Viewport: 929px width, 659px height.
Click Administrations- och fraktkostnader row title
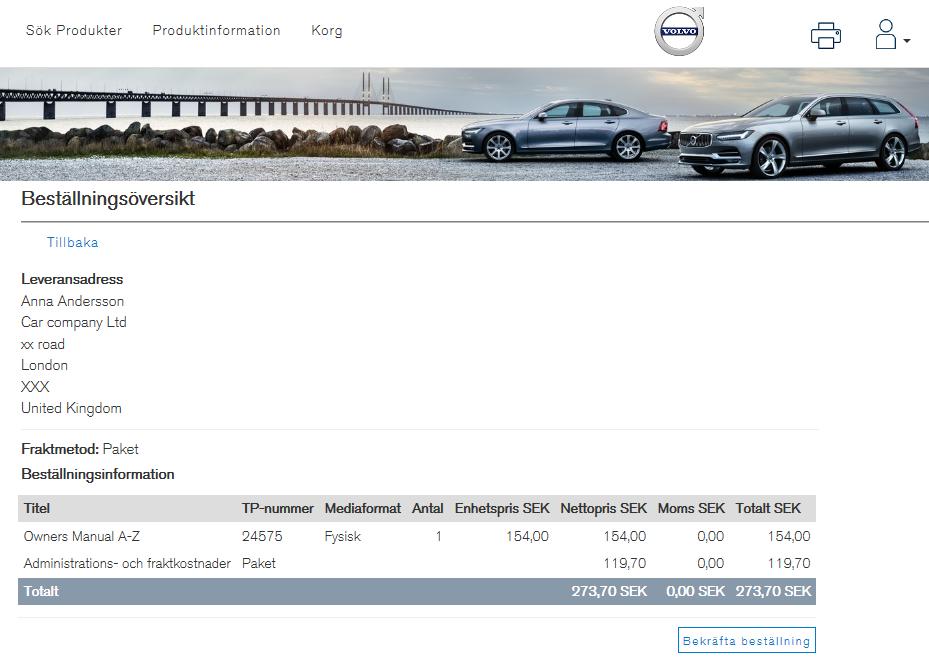pyautogui.click(x=127, y=564)
